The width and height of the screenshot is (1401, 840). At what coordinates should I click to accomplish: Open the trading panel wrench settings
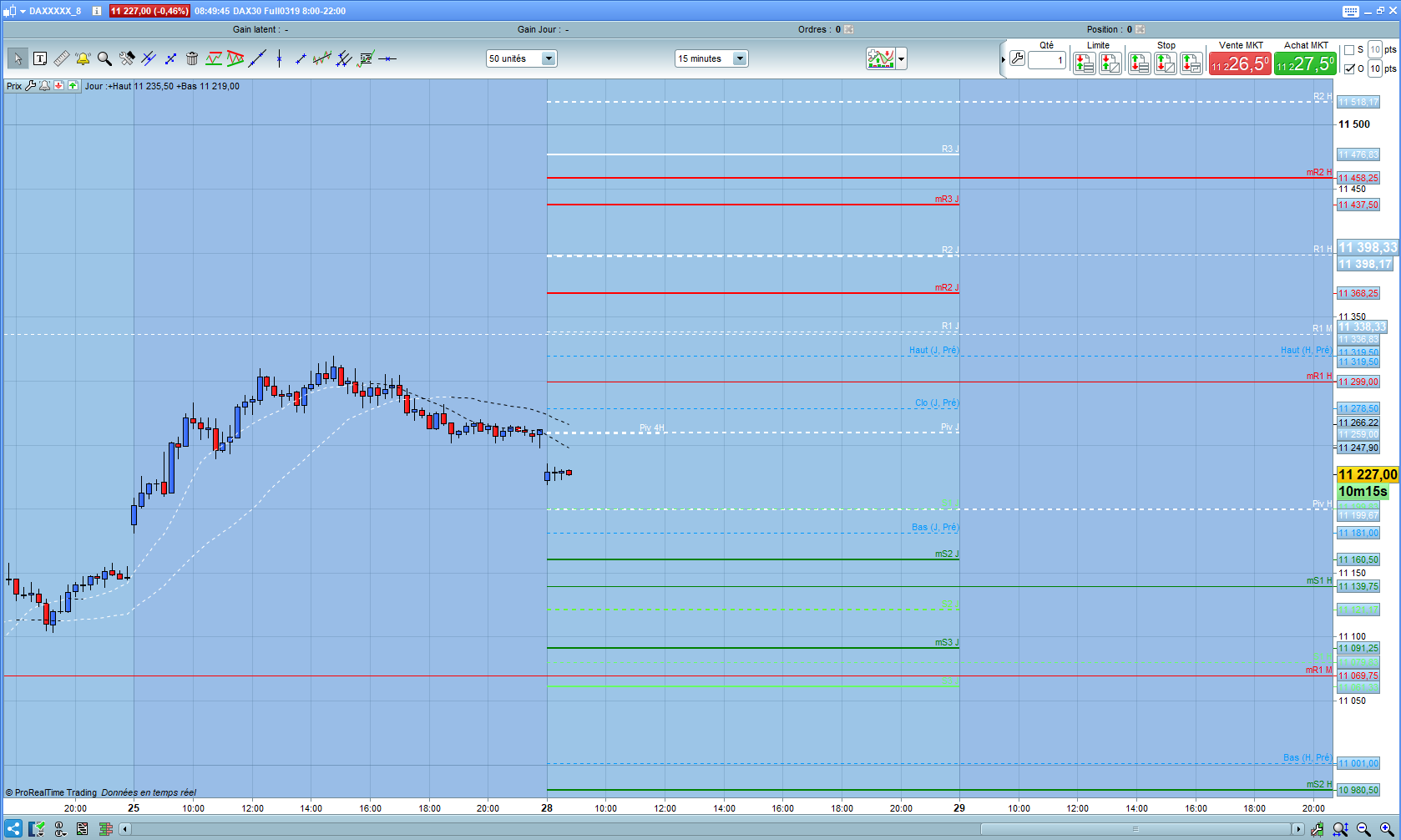[1017, 58]
